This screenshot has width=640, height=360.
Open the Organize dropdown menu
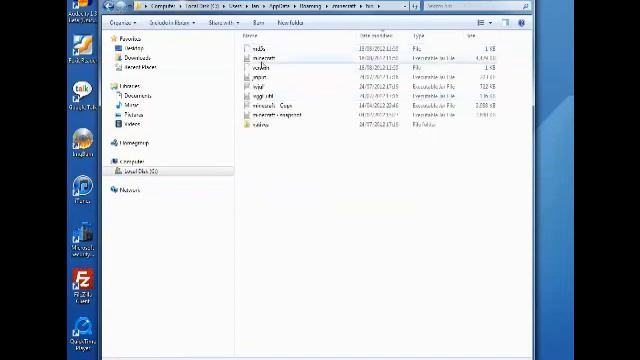pyautogui.click(x=123, y=23)
